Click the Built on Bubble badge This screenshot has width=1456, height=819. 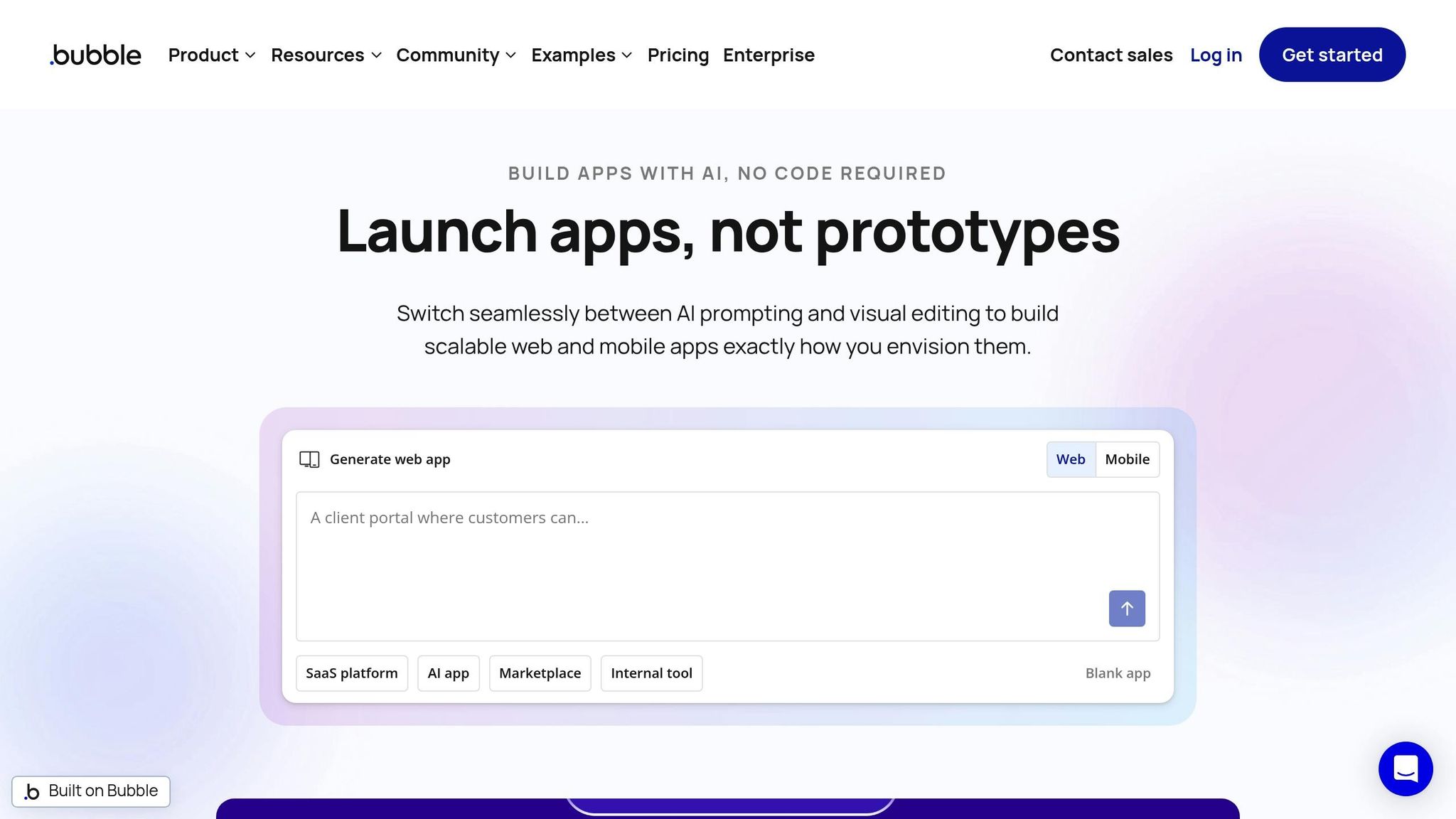tap(91, 791)
